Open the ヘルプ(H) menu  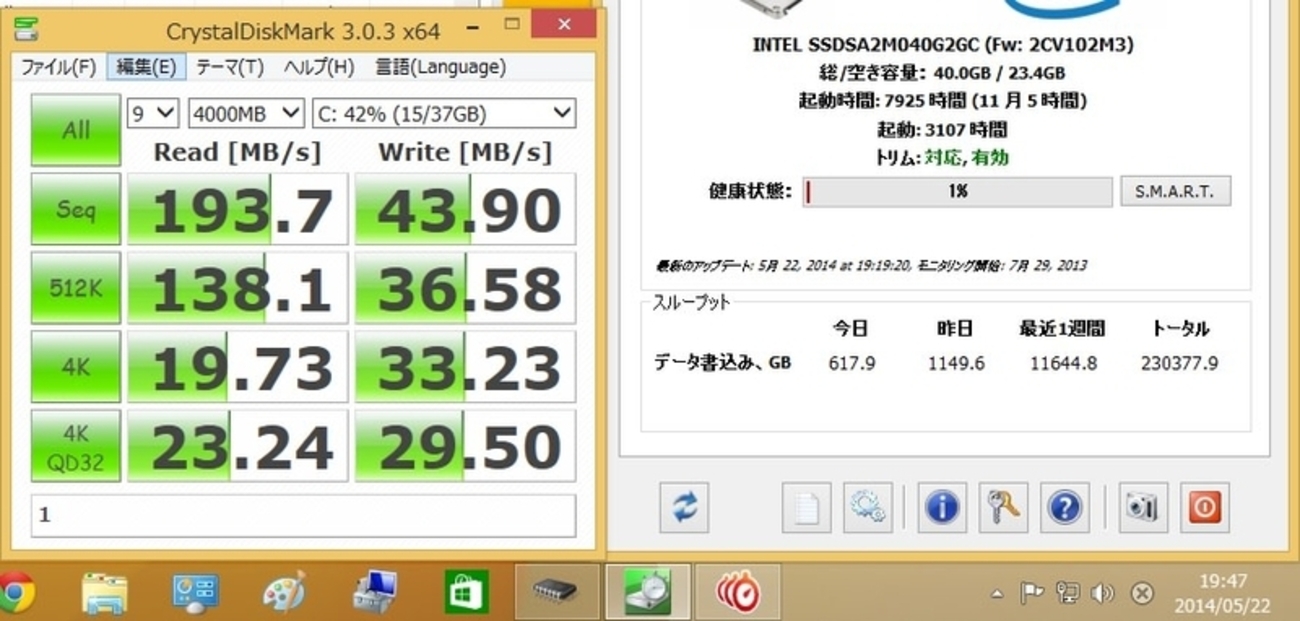(x=319, y=67)
